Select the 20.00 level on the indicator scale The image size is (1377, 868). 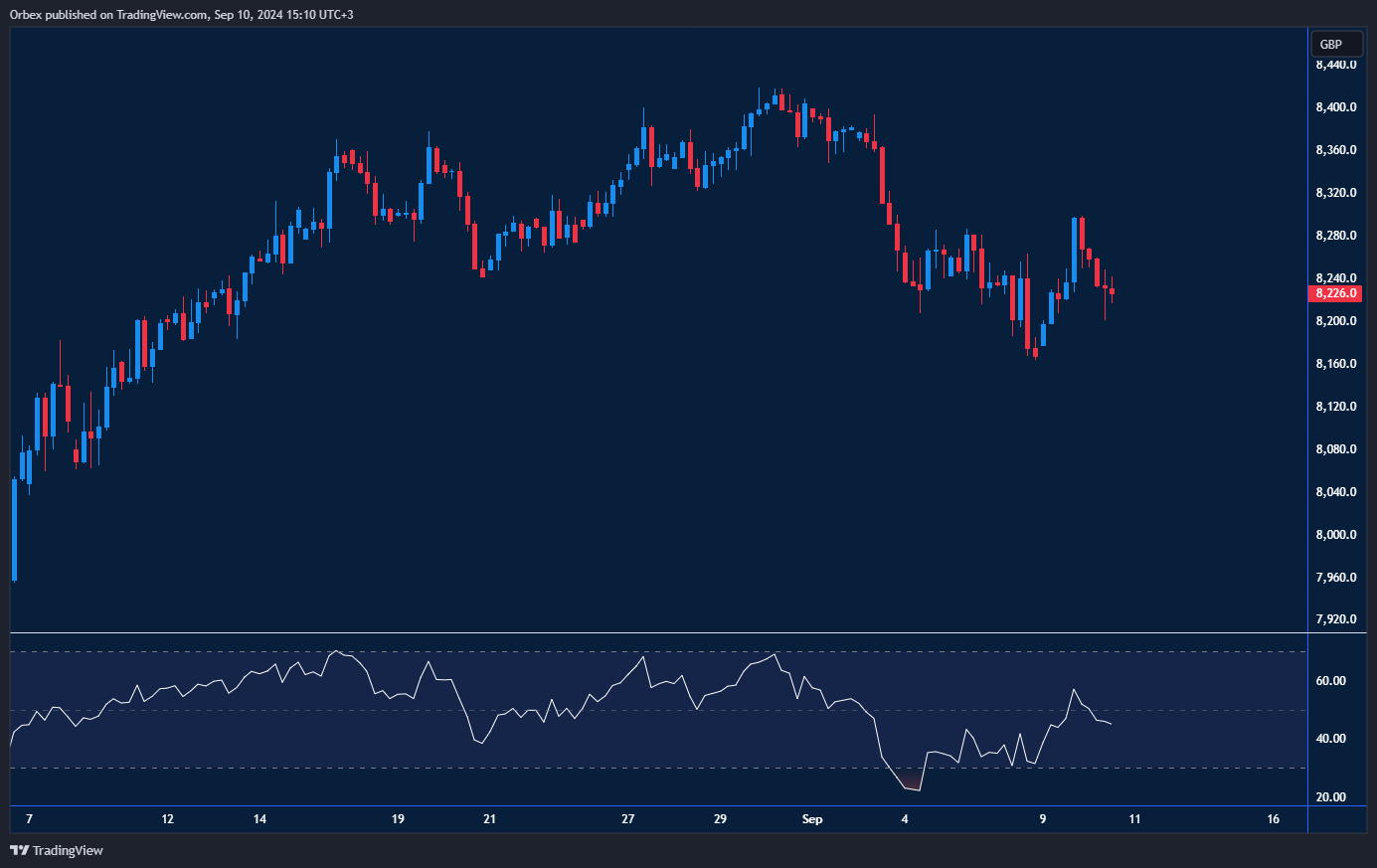(1330, 797)
